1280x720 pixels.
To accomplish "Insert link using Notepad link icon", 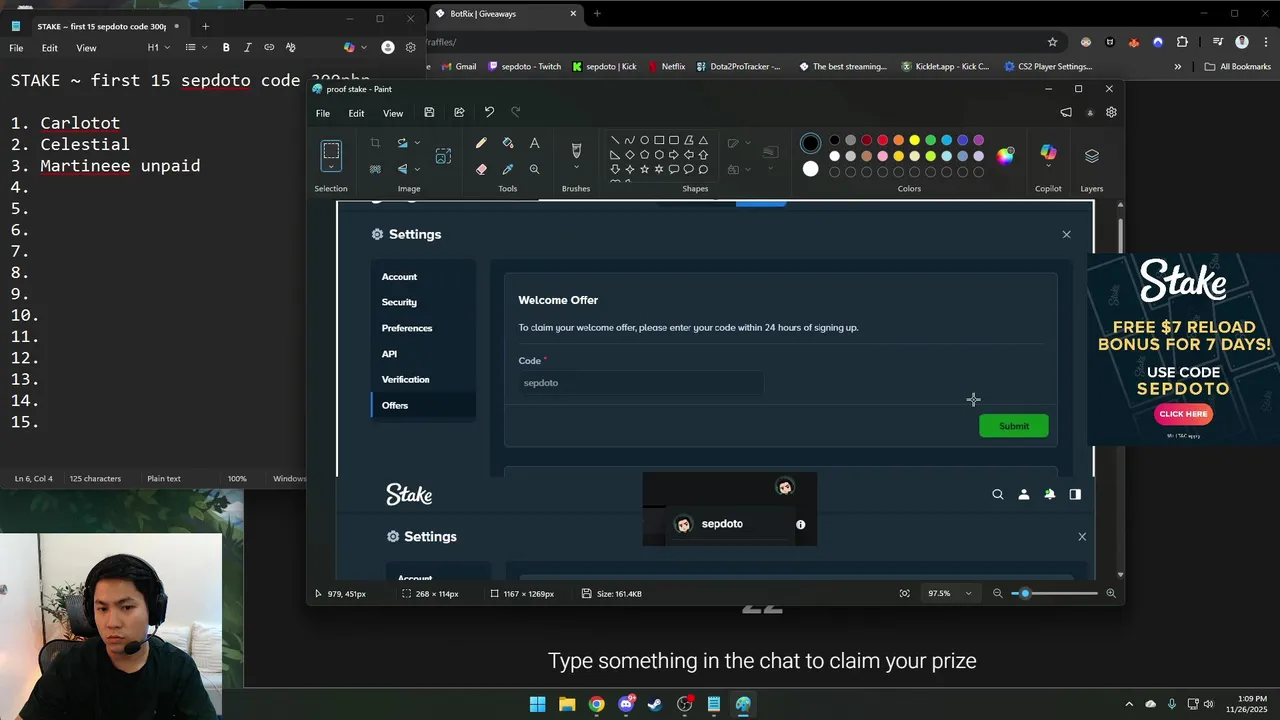I will pyautogui.click(x=269, y=48).
